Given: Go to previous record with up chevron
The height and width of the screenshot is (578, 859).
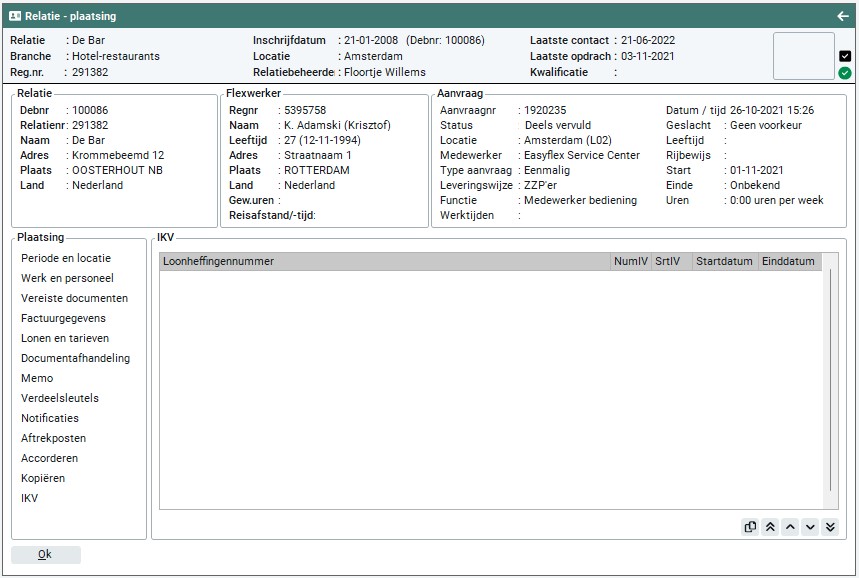Looking at the screenshot, I should click(790, 527).
